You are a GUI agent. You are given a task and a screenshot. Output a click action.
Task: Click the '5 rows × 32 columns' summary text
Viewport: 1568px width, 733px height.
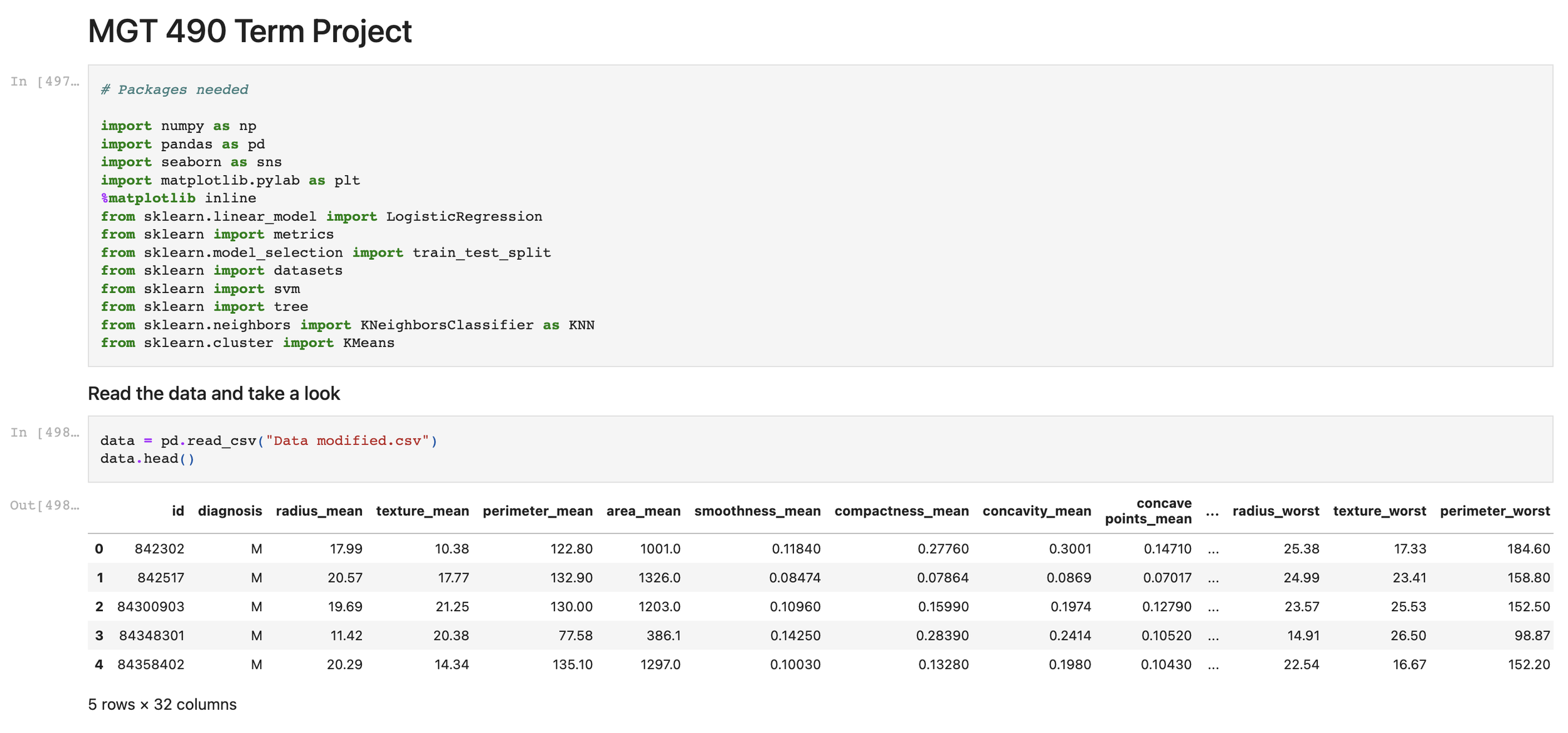(162, 704)
